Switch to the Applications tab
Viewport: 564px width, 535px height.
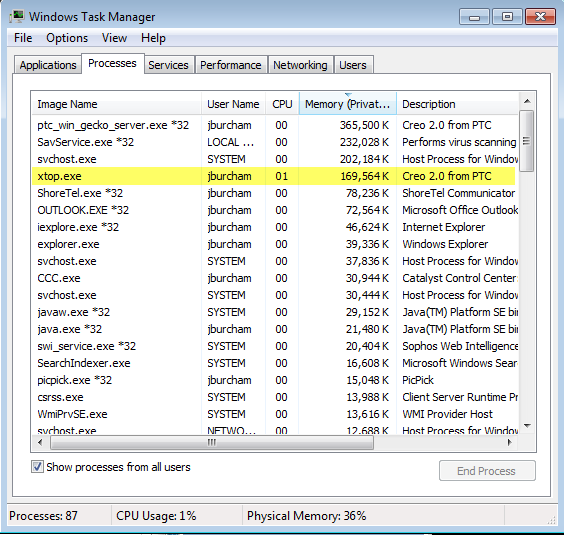point(48,65)
